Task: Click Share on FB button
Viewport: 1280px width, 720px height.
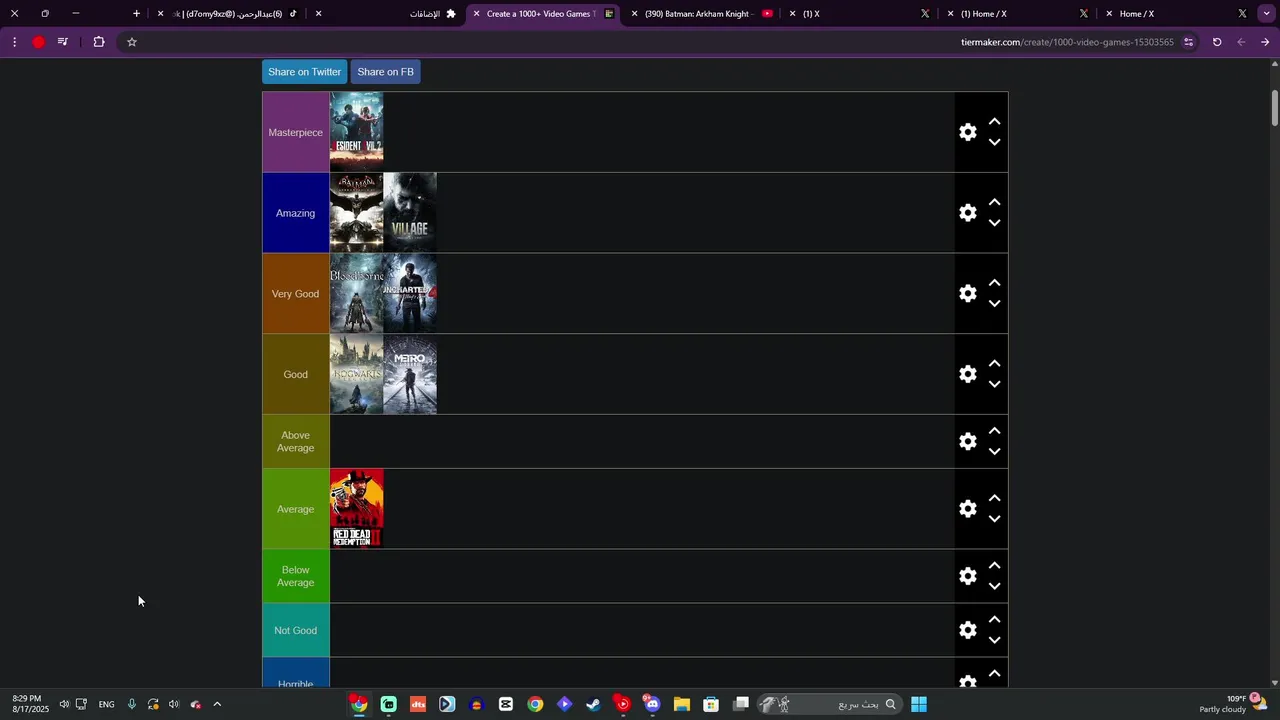Action: coord(385,72)
